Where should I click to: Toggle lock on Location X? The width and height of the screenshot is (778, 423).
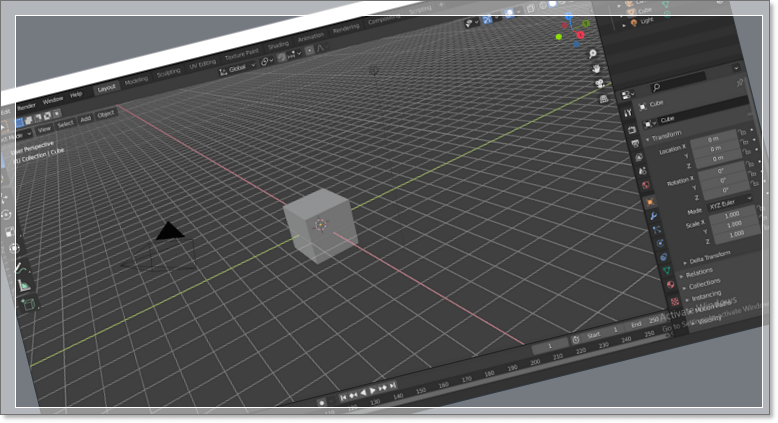coord(742,132)
